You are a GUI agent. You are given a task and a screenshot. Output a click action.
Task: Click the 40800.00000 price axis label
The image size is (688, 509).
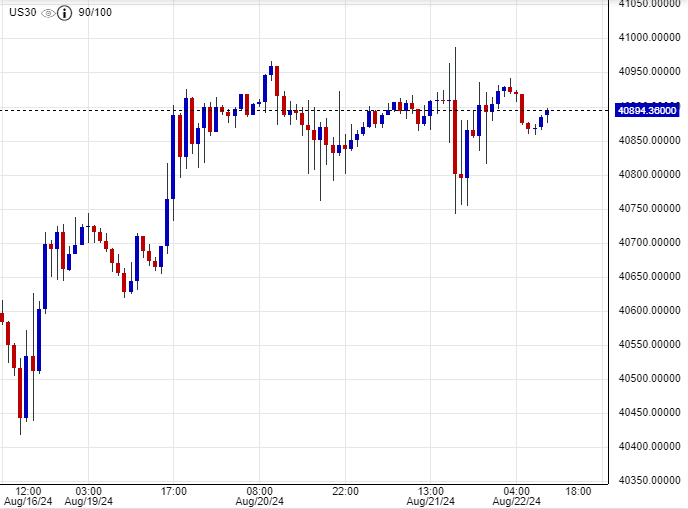(x=649, y=174)
